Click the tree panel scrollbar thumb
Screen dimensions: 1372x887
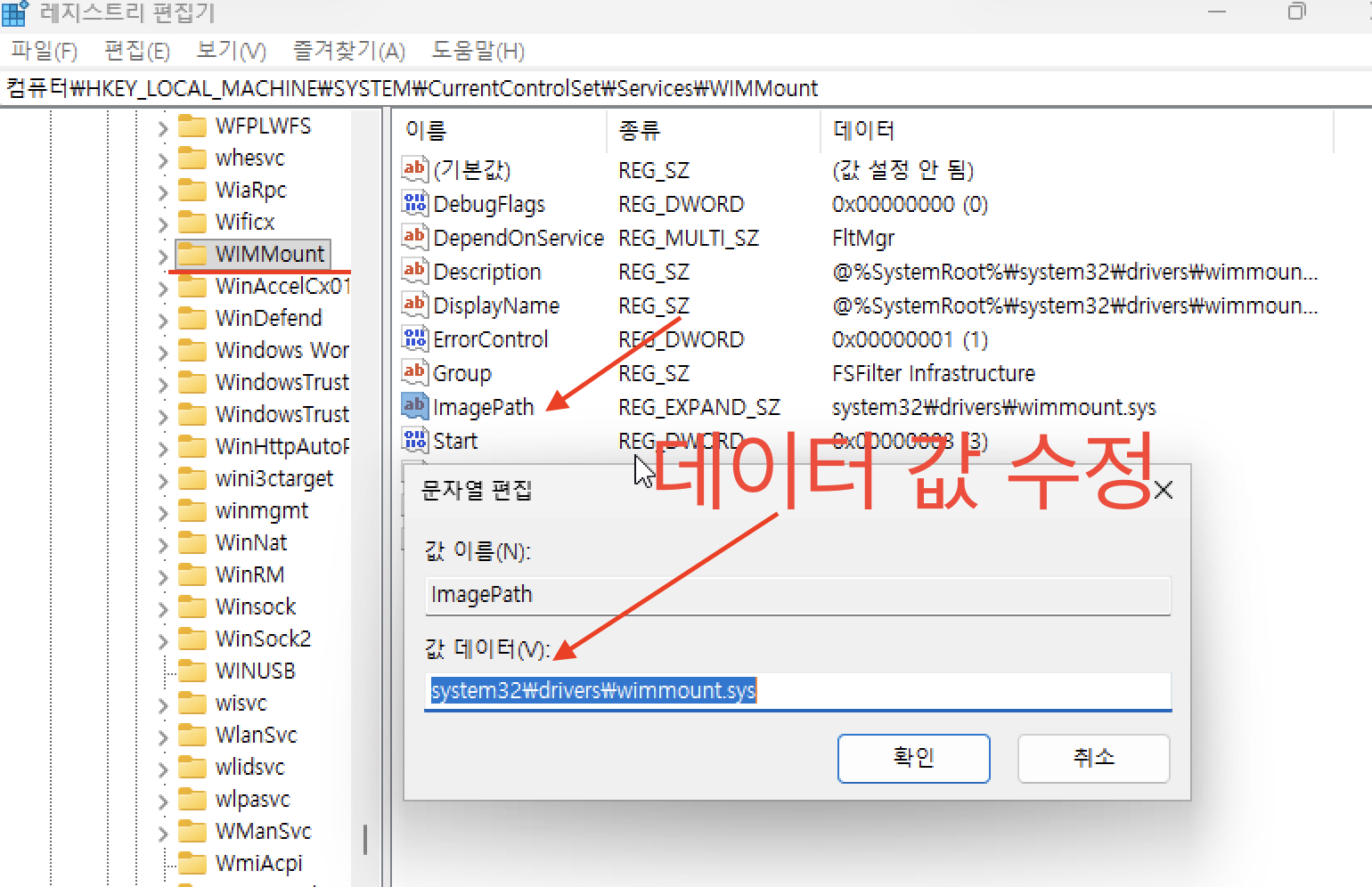(x=365, y=837)
